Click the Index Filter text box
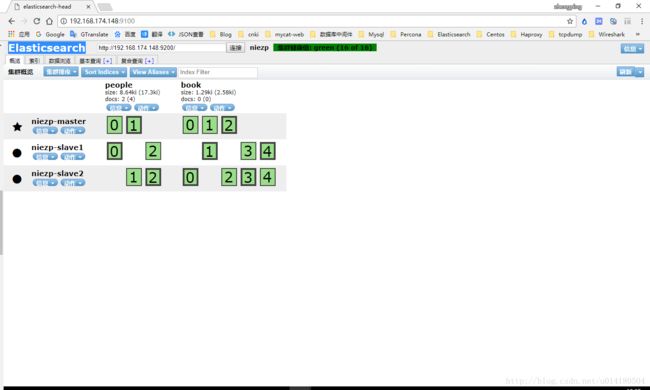This screenshot has width=650, height=390. [218, 72]
